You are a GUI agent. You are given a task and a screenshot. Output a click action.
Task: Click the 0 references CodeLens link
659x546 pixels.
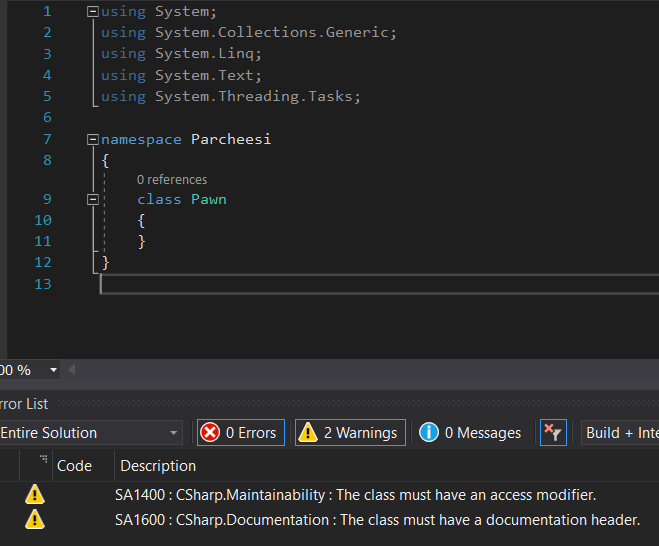tap(172, 179)
